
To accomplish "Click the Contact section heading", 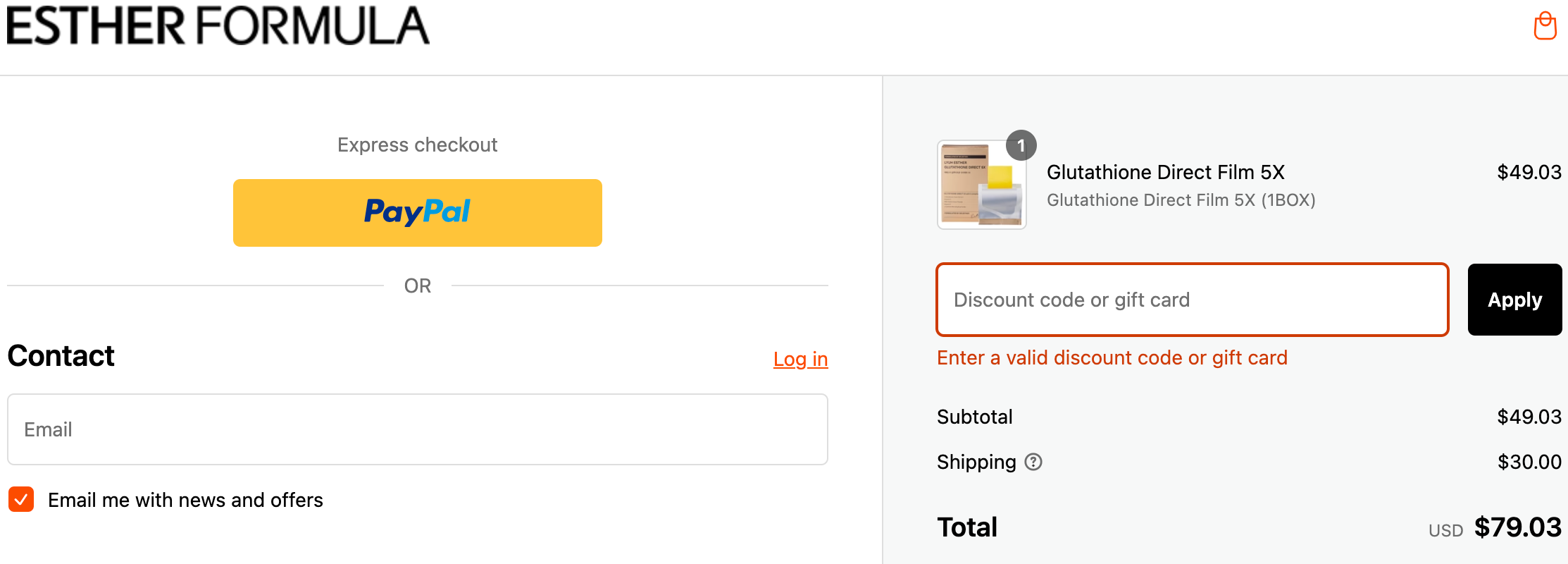I will [x=61, y=356].
